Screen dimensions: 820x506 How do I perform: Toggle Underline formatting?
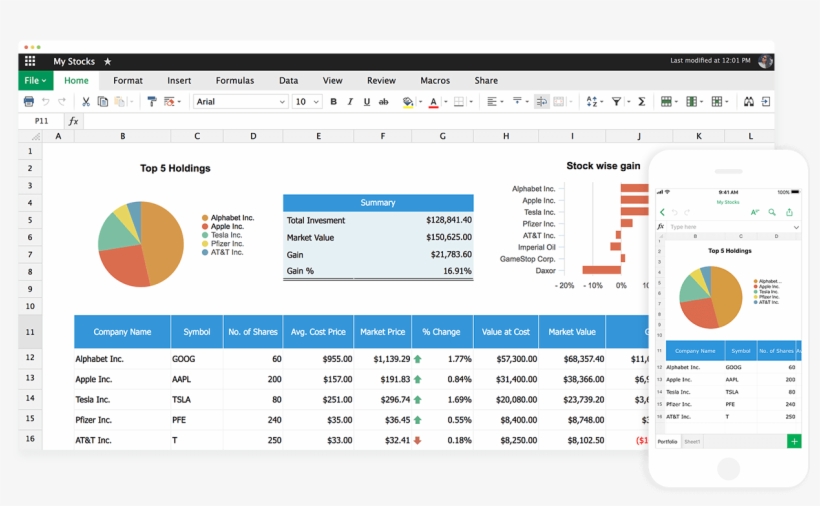[x=367, y=101]
